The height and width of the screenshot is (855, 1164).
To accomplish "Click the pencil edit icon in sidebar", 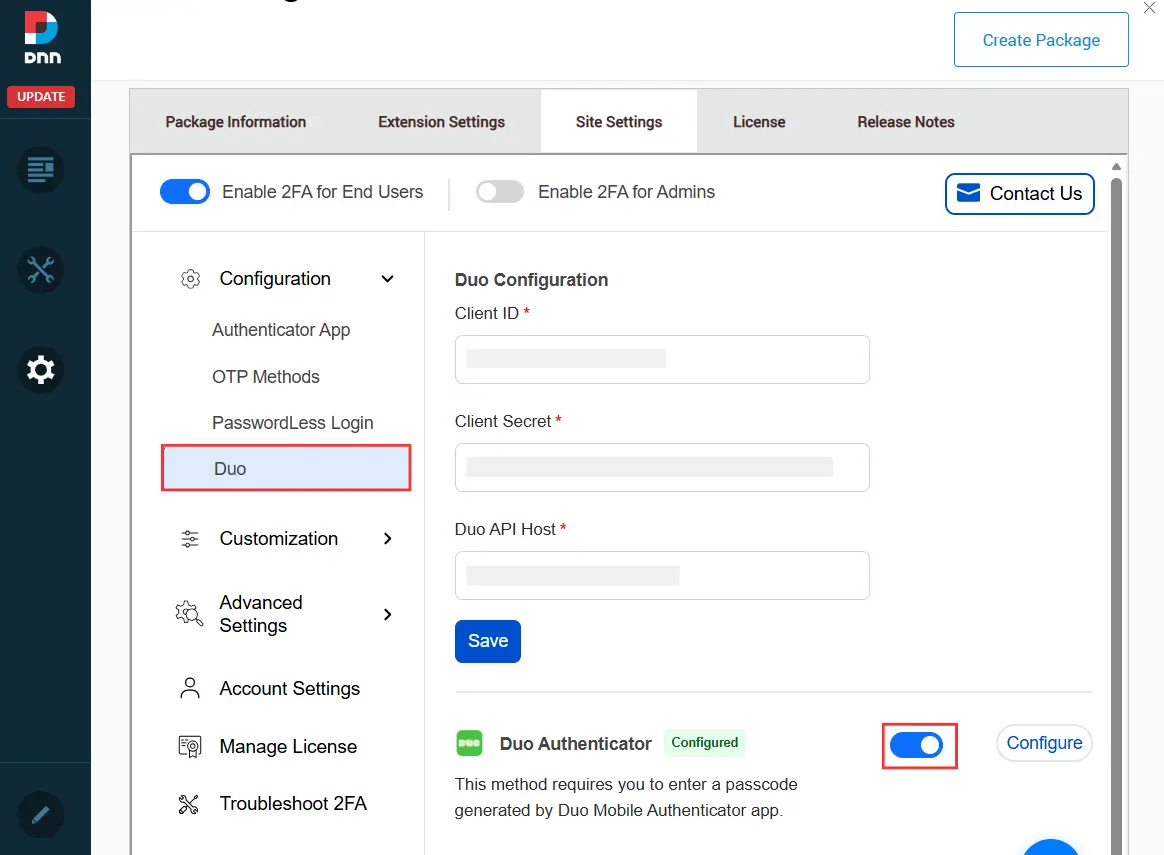I will click(41, 815).
